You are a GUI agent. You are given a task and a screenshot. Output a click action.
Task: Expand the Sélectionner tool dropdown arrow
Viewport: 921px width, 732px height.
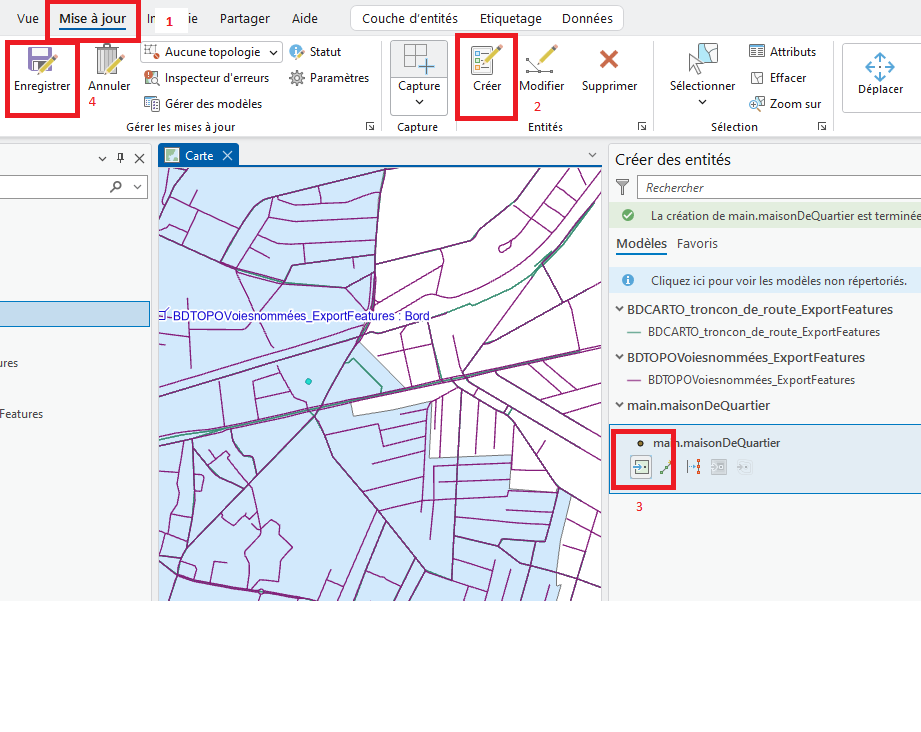pyautogui.click(x=702, y=102)
